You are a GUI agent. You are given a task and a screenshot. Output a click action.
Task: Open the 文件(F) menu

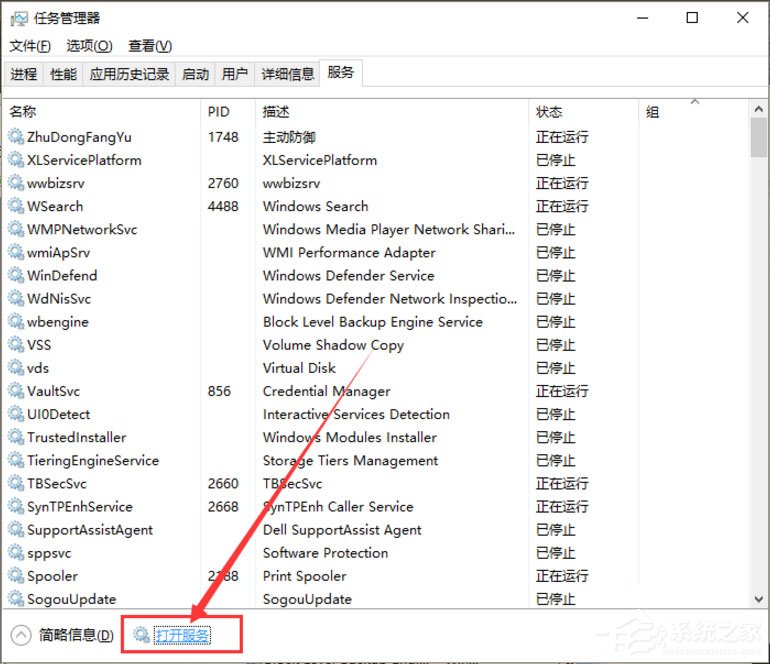[30, 46]
